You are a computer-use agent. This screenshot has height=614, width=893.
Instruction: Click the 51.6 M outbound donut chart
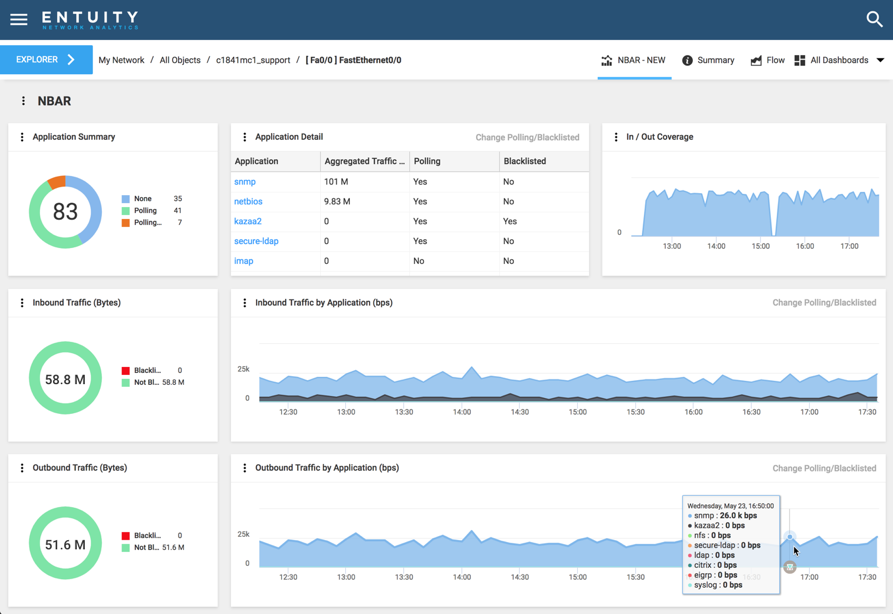click(65, 543)
